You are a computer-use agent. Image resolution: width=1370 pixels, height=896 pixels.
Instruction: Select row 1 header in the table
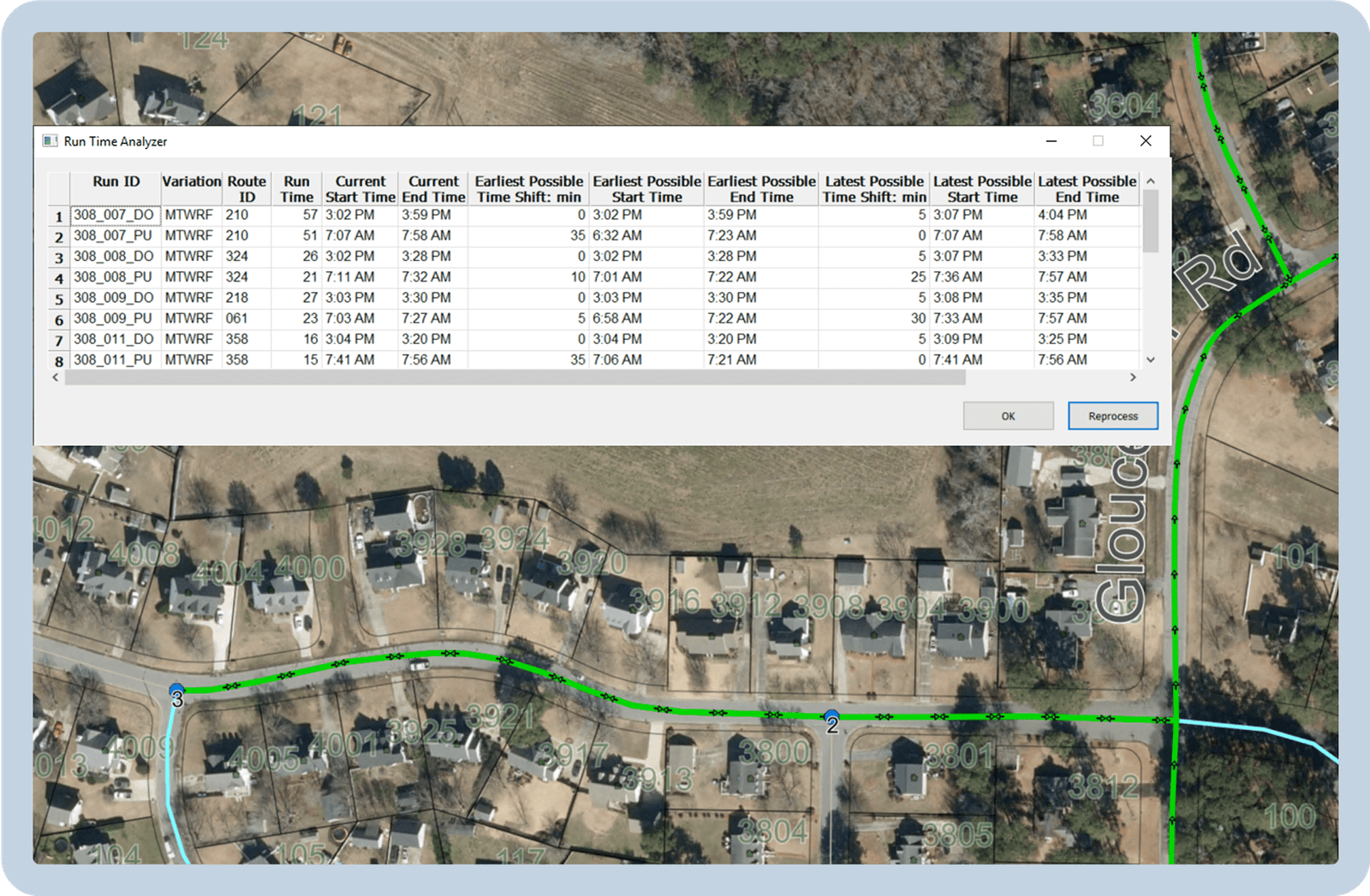pos(59,217)
